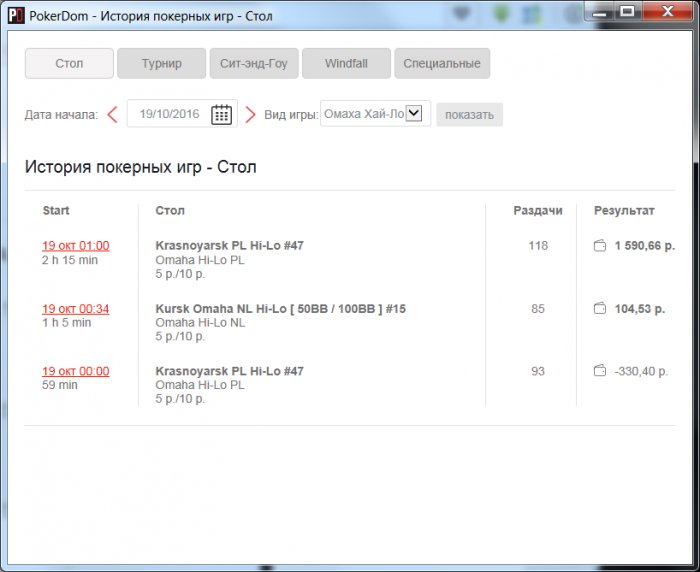This screenshot has width=700, height=572.
Task: Select Kursk Omaha NL Hi-Lo #15 table name
Action: pyautogui.click(x=281, y=309)
